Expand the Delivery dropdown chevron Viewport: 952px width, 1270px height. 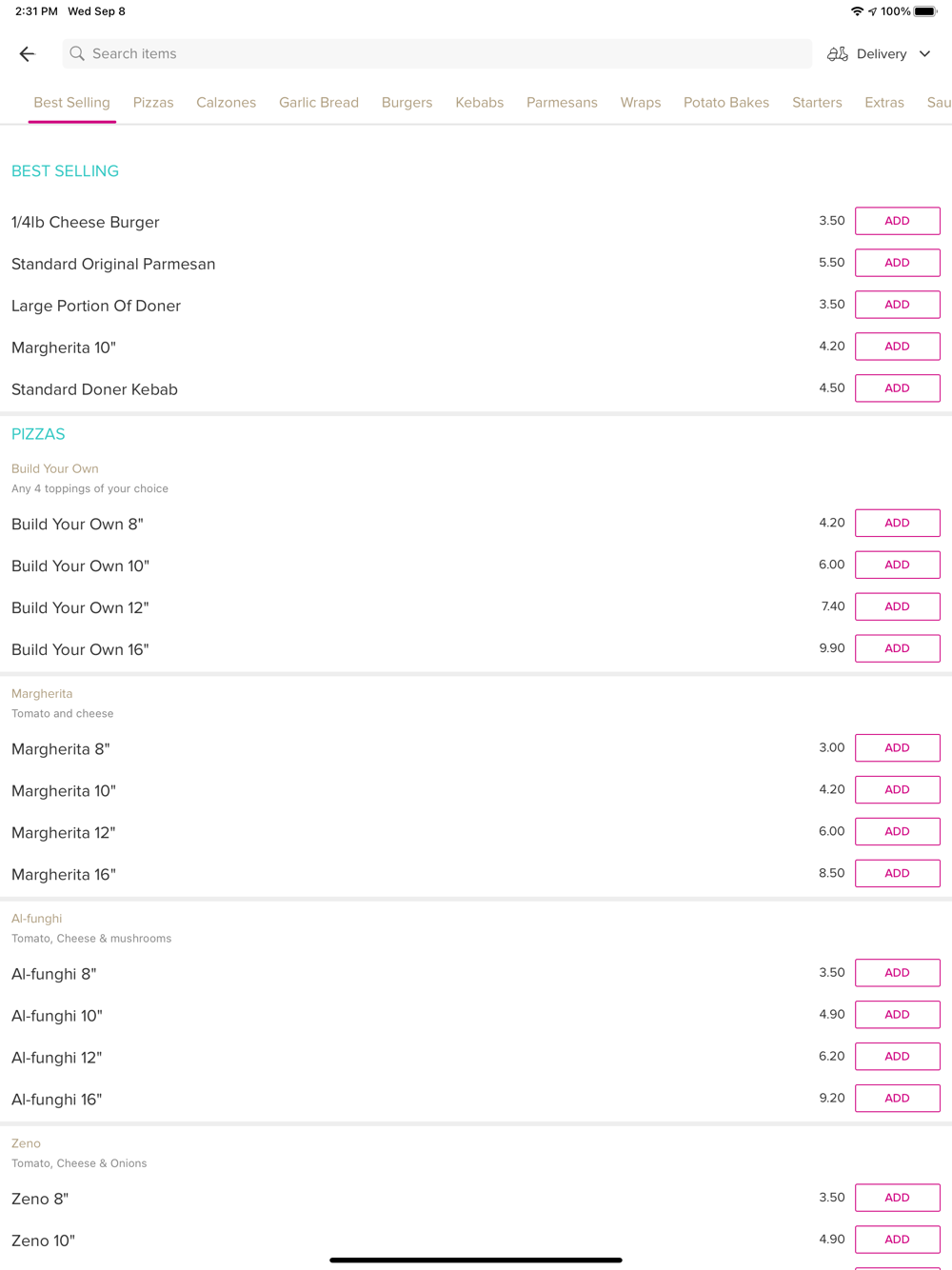tap(924, 54)
